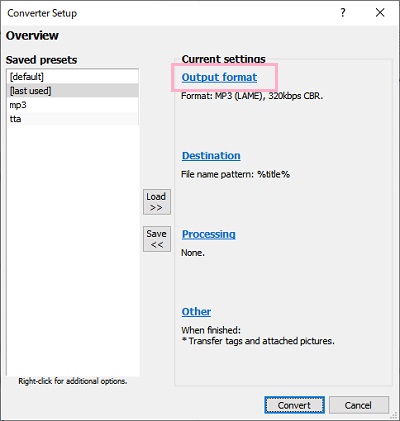Open the Destination settings link
The image size is (400, 421).
[211, 156]
